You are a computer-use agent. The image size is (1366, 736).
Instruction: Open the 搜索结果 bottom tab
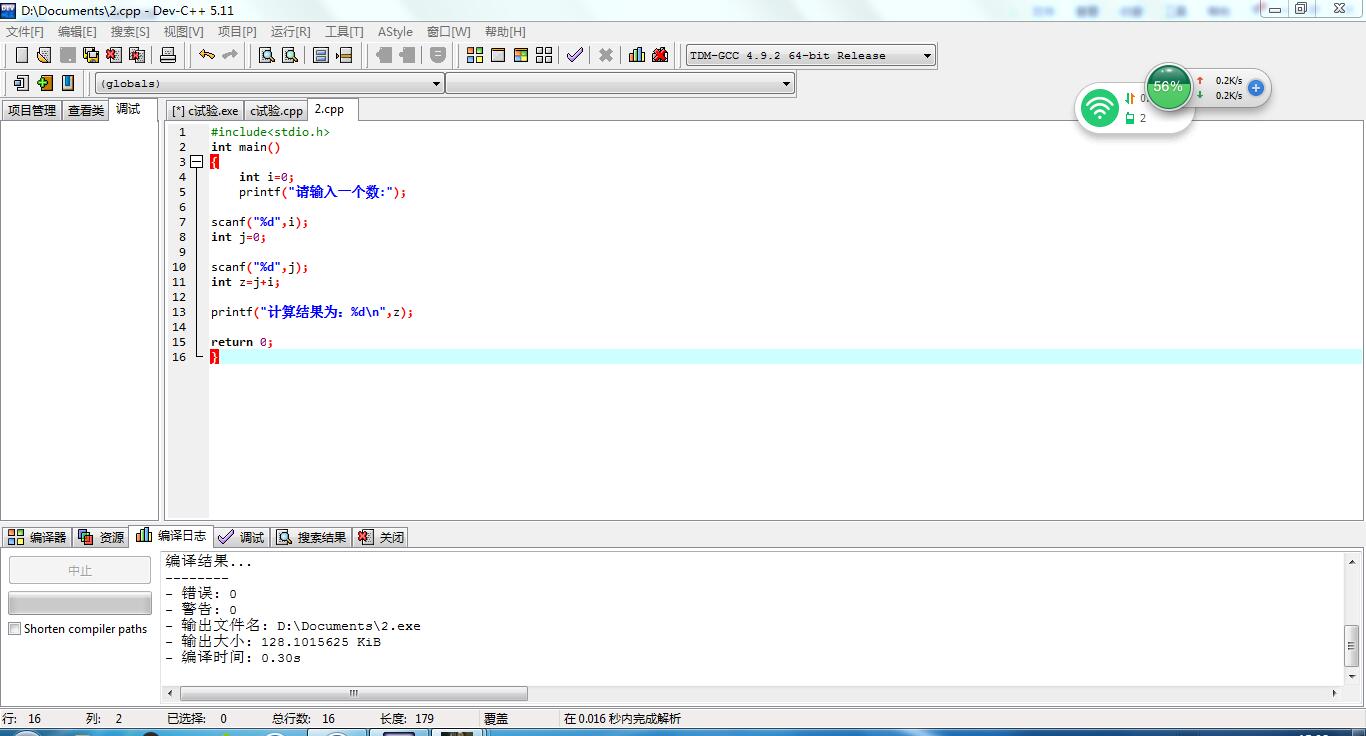[311, 537]
